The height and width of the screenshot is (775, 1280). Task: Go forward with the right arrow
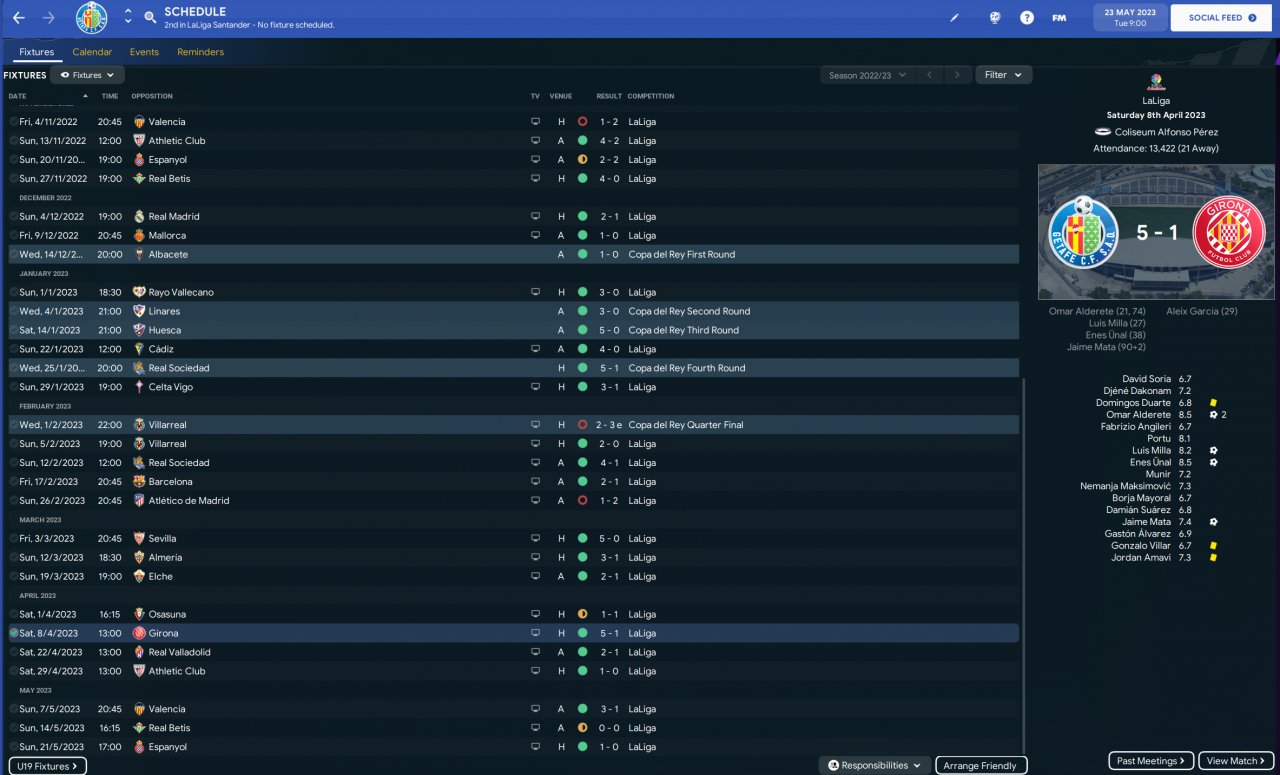(x=49, y=18)
